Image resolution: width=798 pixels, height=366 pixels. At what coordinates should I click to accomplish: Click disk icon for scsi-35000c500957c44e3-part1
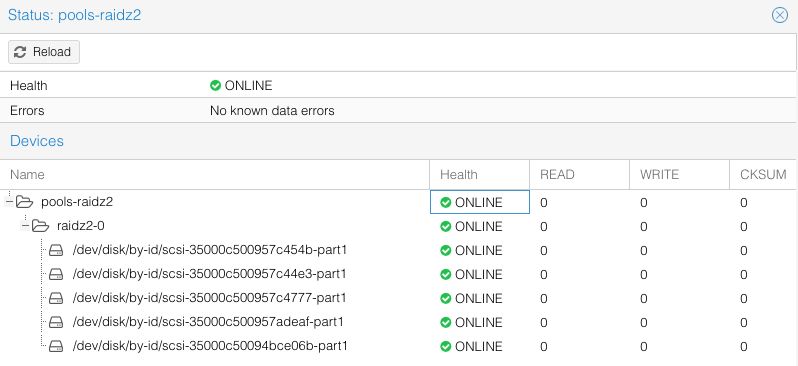[56, 274]
